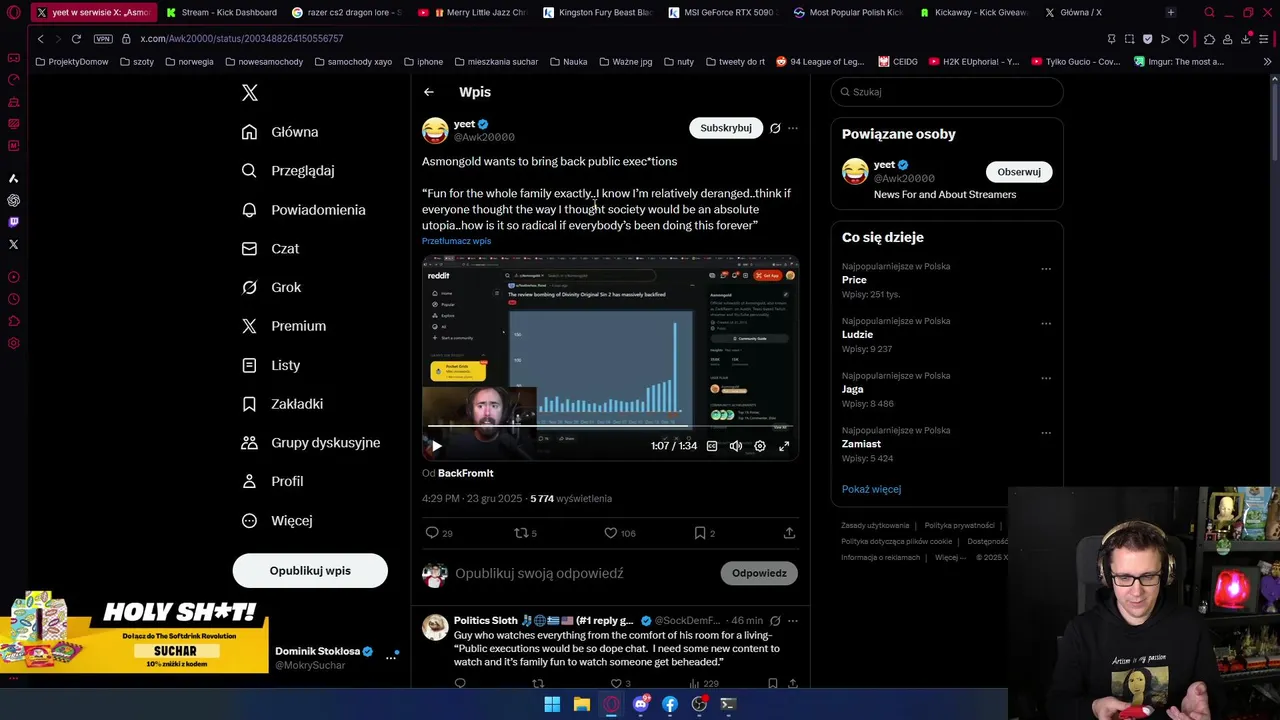Open the Price trending topic
Viewport: 1280px width, 720px height.
(854, 280)
